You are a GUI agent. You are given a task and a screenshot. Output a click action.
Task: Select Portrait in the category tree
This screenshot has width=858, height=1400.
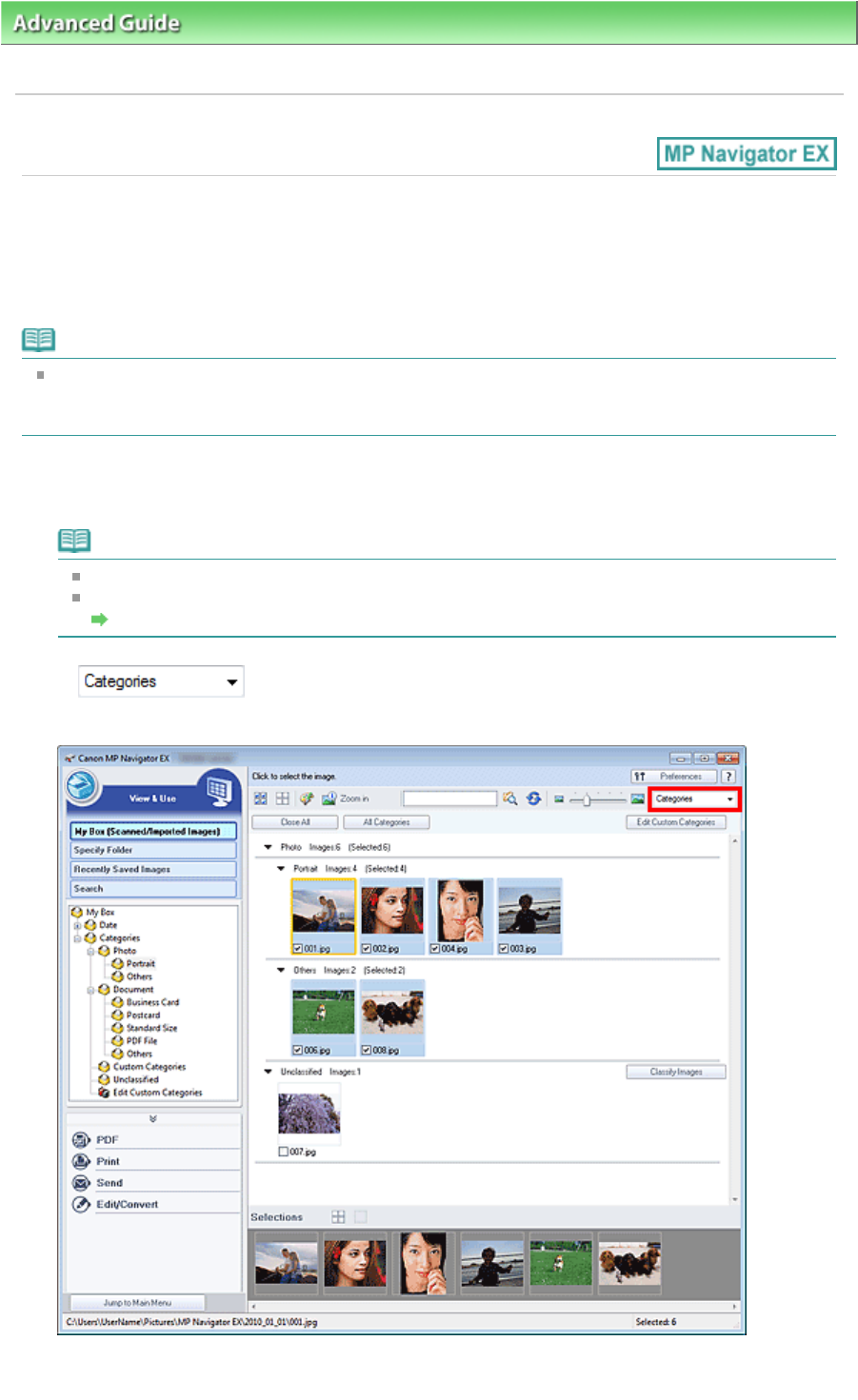(x=141, y=963)
